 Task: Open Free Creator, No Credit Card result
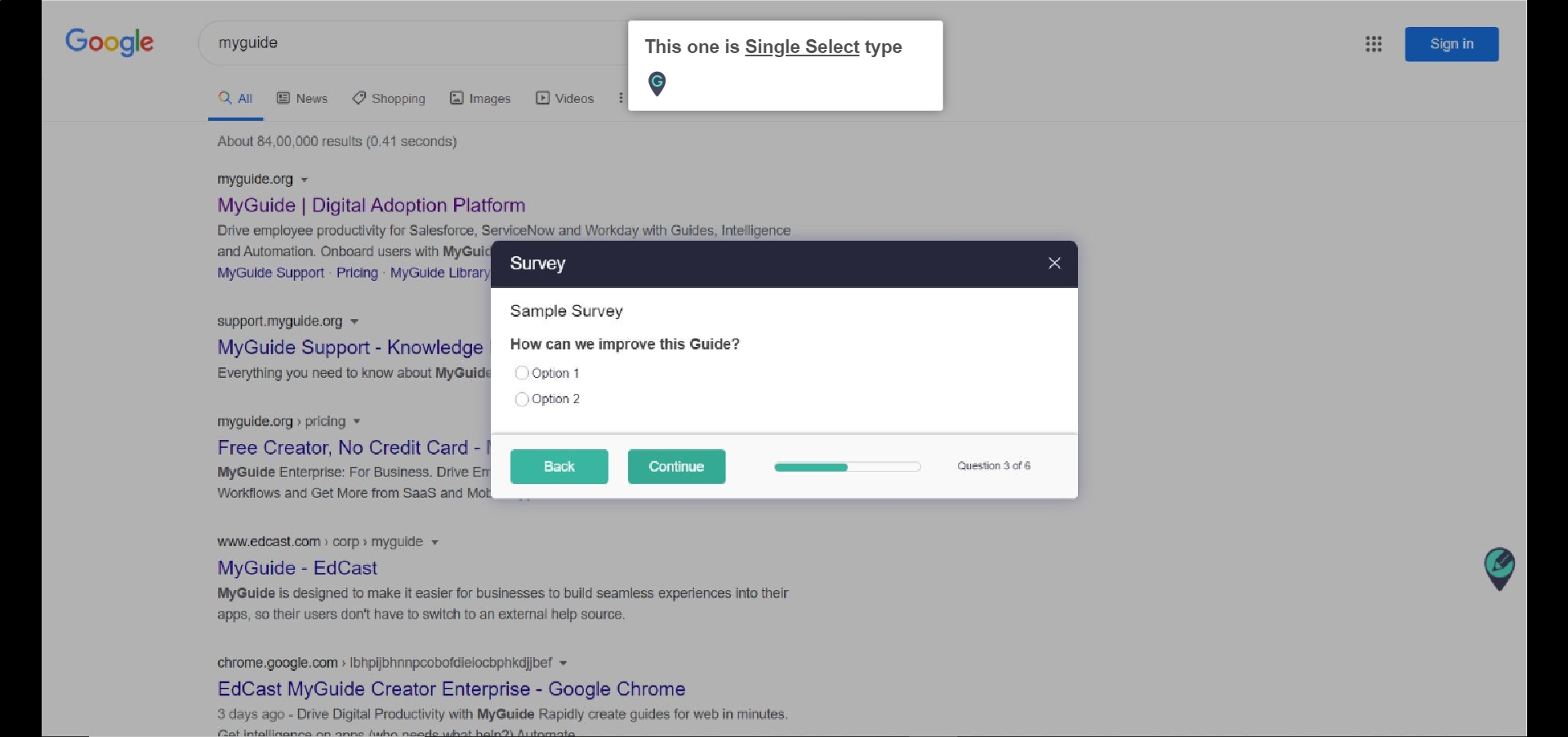[x=354, y=447]
